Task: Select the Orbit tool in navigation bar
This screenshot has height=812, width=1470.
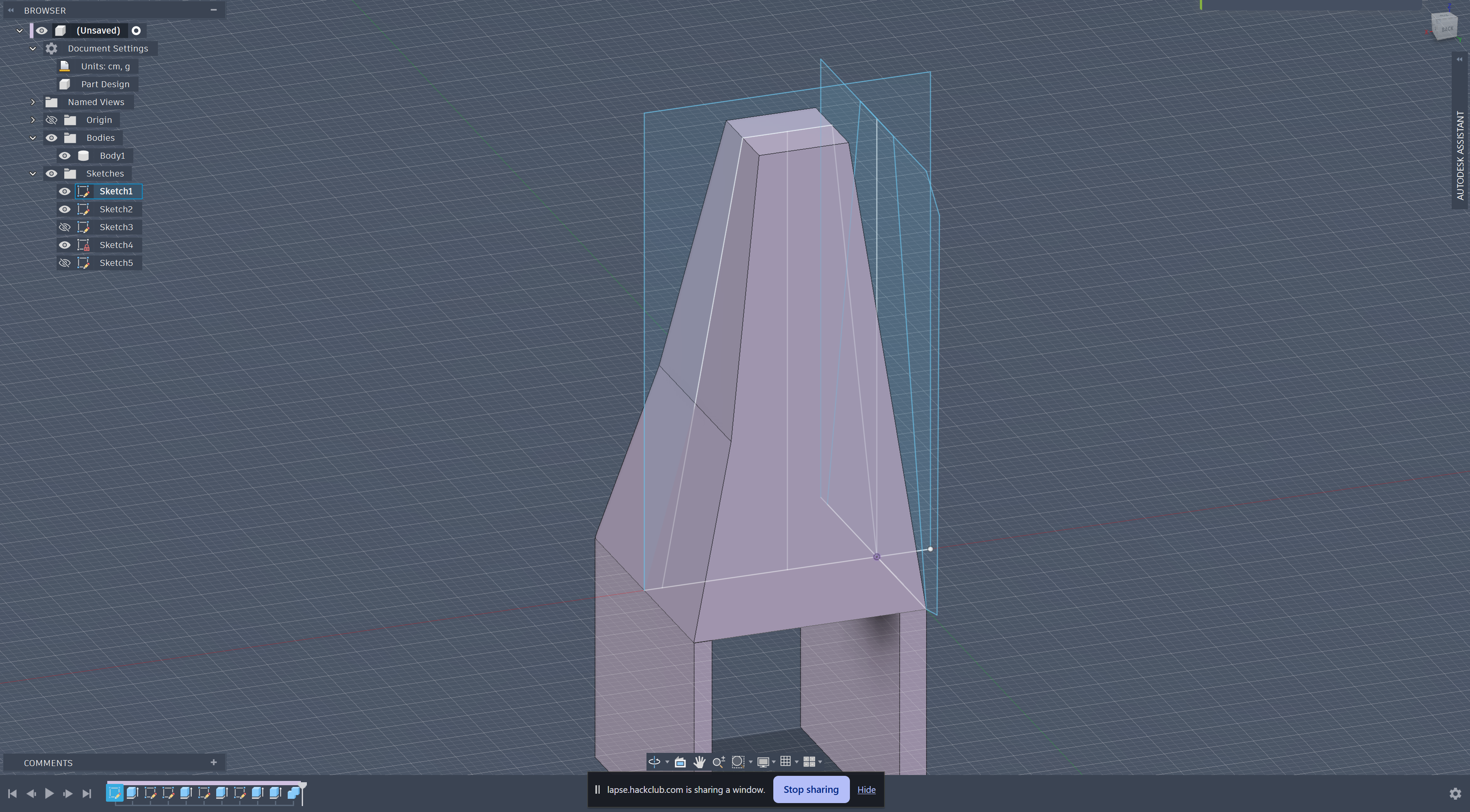Action: pos(655,762)
